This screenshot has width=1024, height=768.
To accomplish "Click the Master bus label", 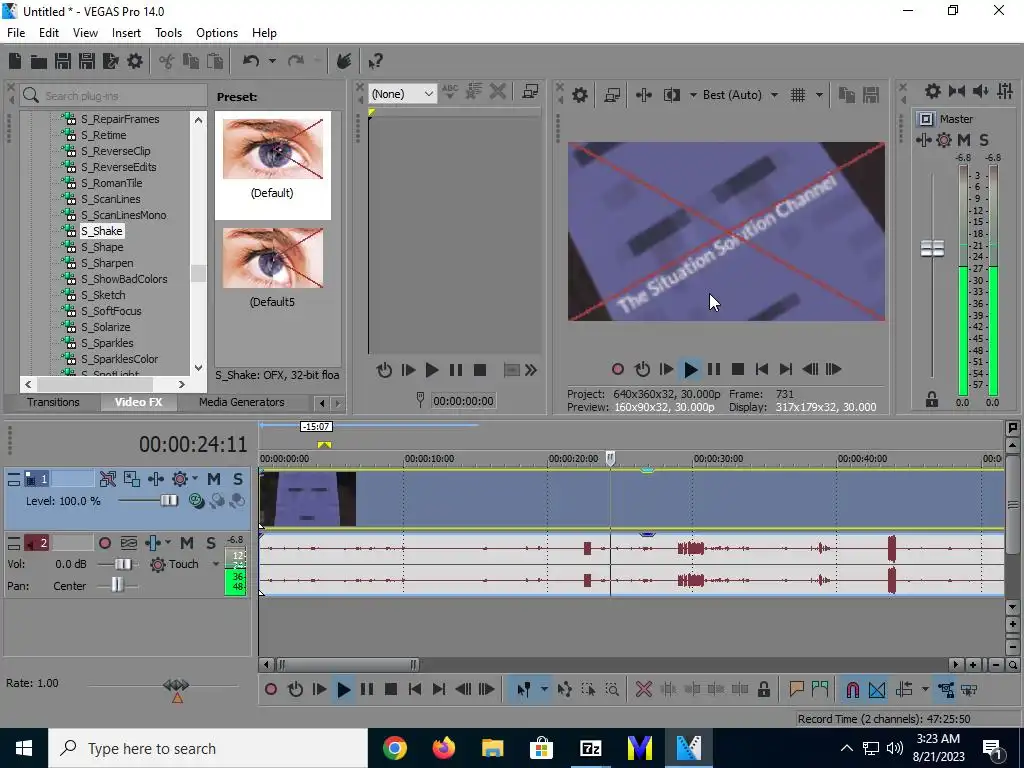I will click(x=956, y=119).
